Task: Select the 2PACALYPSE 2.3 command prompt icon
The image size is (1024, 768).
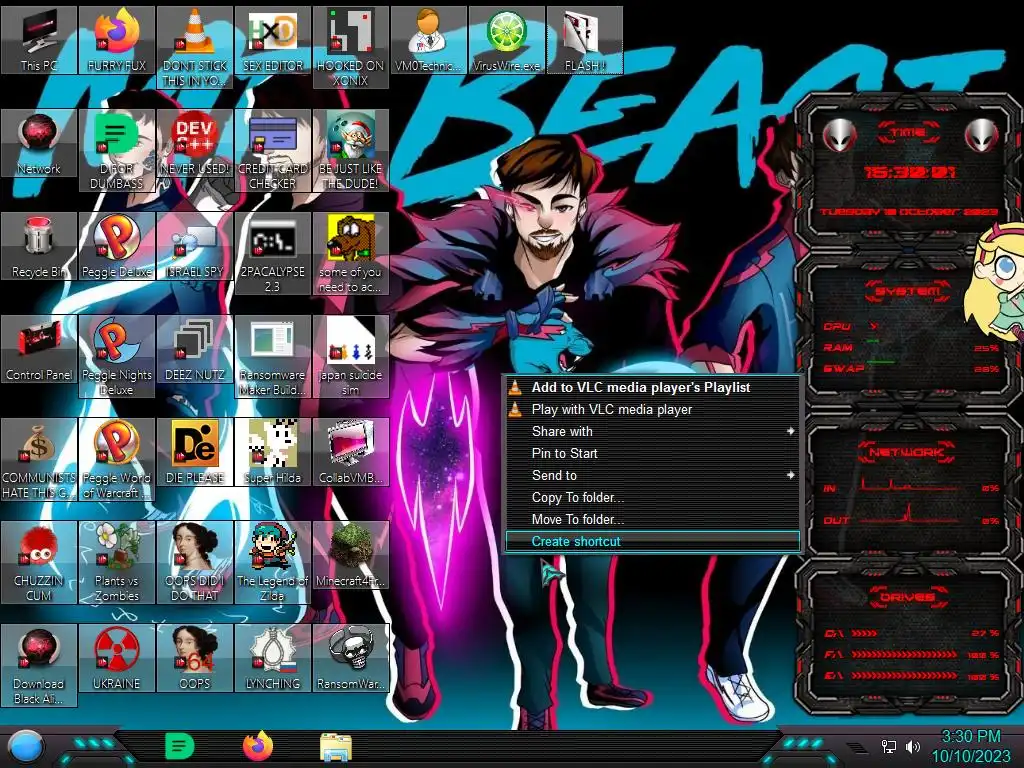Action: tap(272, 253)
